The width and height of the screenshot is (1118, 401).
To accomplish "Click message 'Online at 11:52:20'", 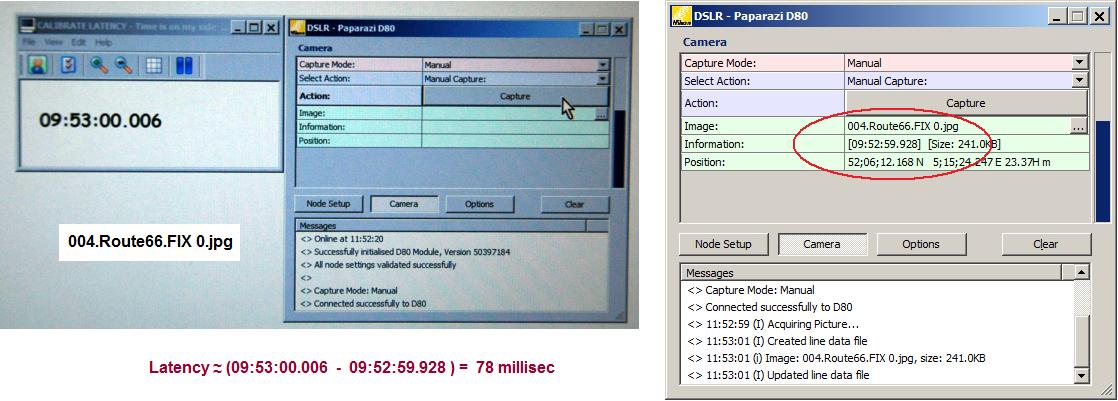I will tap(344, 239).
